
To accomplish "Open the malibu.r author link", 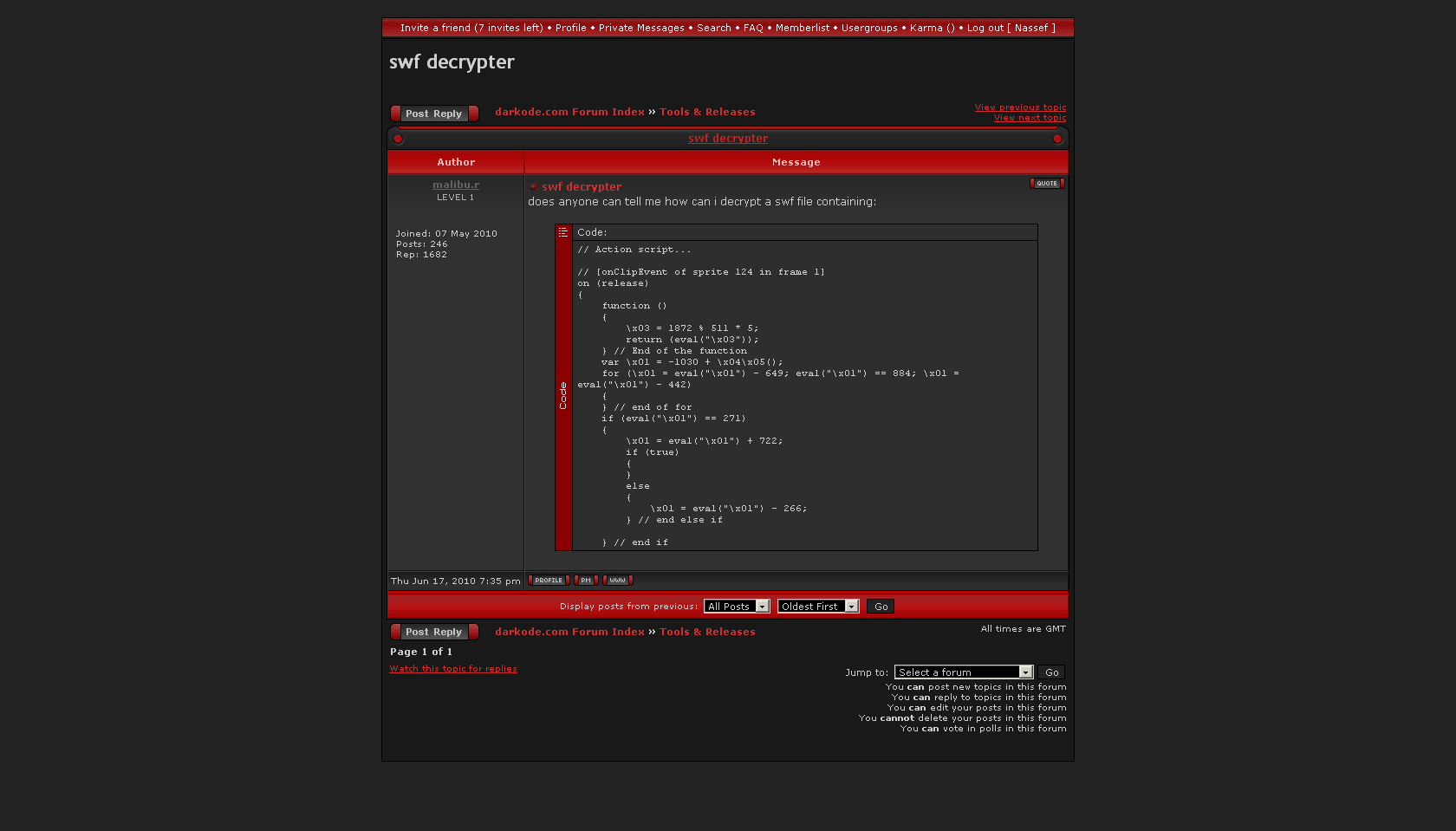I will [x=456, y=185].
